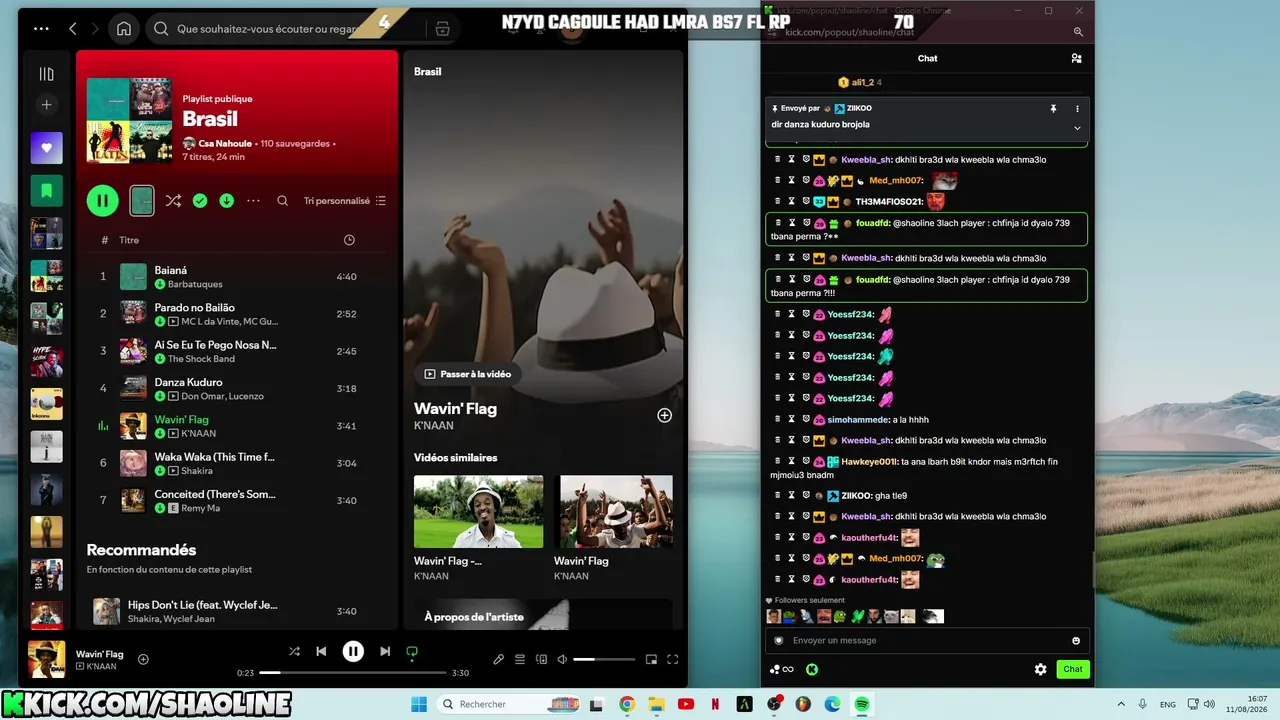Open the 'Tri personnalisé' sort dropdown
Viewport: 1280px width, 720px height.
point(345,201)
